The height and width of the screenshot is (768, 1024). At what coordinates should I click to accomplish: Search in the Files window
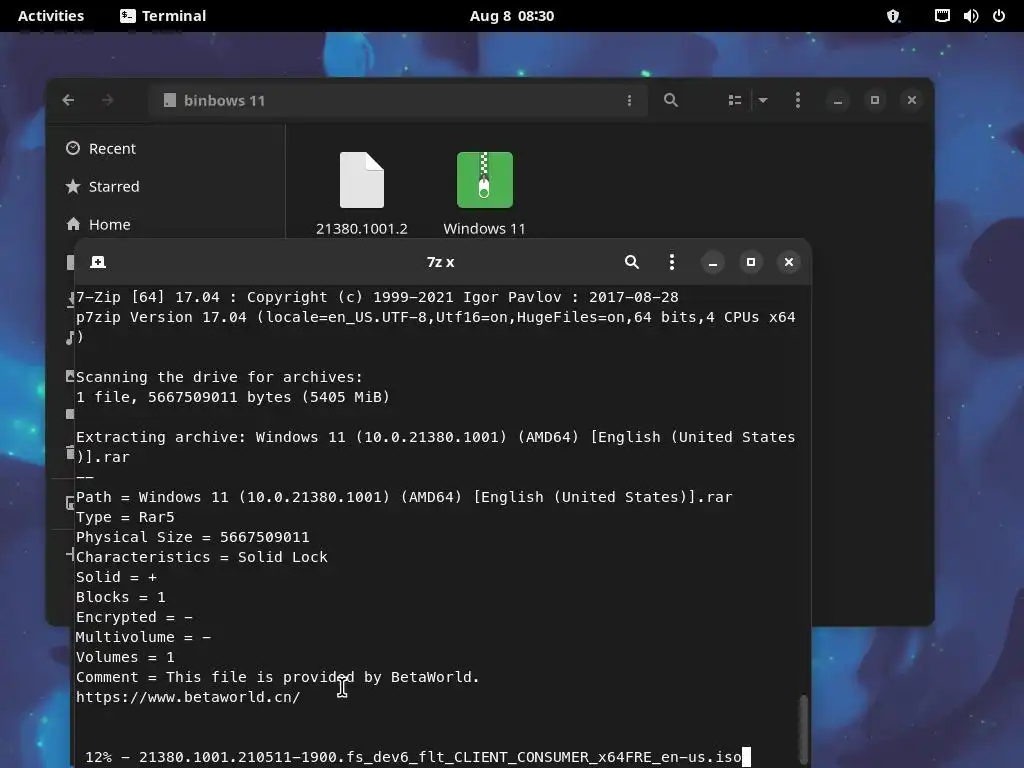pyautogui.click(x=671, y=100)
